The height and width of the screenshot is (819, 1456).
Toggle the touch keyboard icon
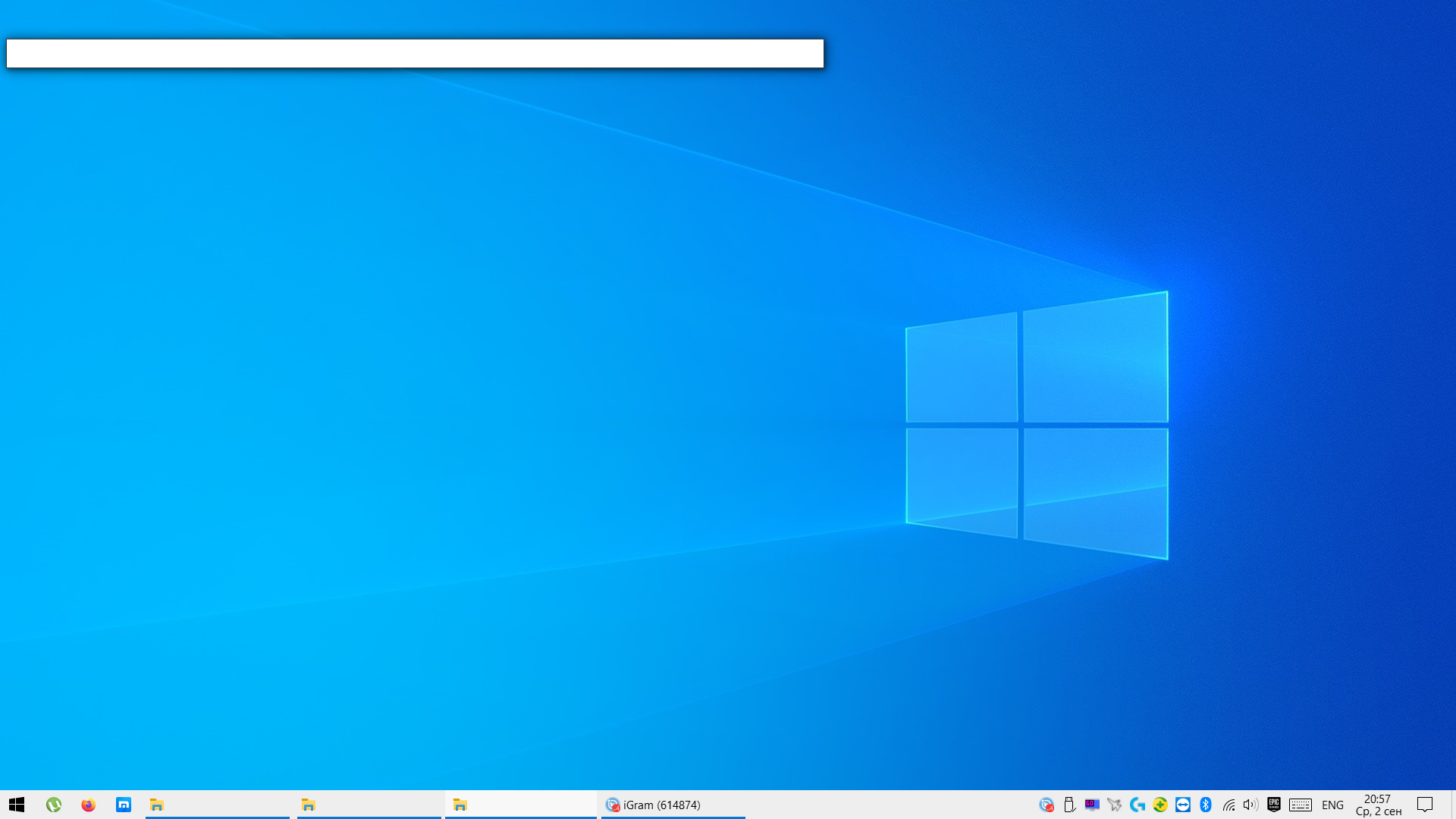click(1301, 805)
